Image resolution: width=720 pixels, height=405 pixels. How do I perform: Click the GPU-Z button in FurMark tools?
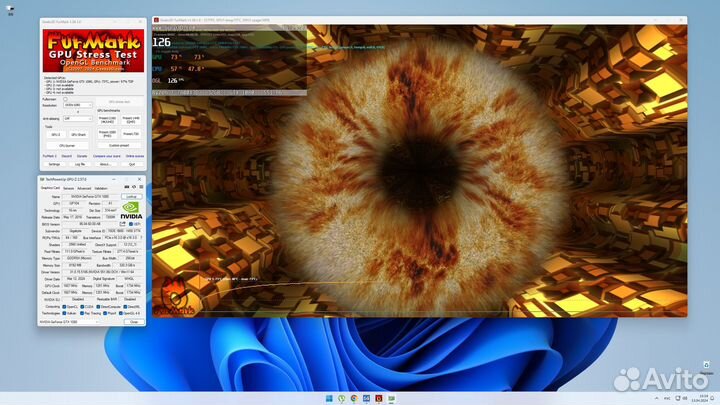coord(54,133)
